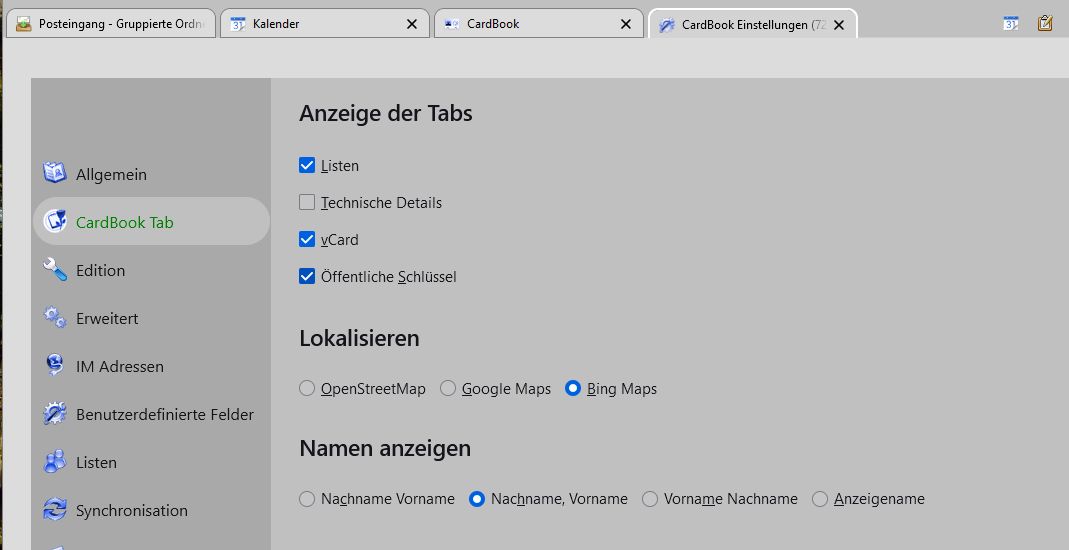1069x550 pixels.
Task: Open the tasks clipboard icon top-right
Action: coord(1044,24)
